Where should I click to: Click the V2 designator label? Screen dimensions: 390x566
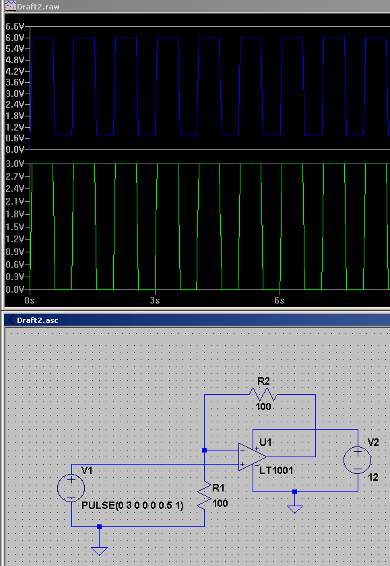(x=373, y=442)
